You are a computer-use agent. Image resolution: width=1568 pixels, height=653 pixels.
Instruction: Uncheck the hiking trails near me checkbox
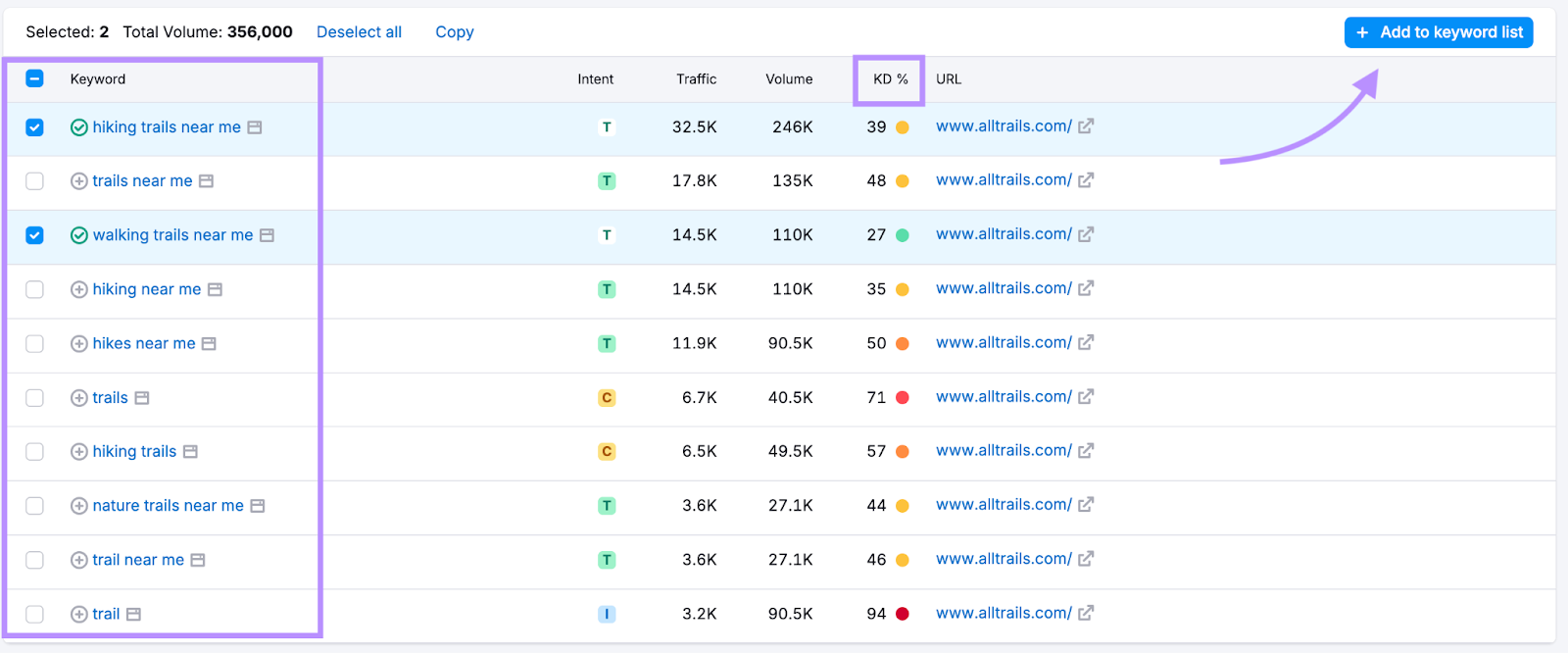[x=34, y=127]
